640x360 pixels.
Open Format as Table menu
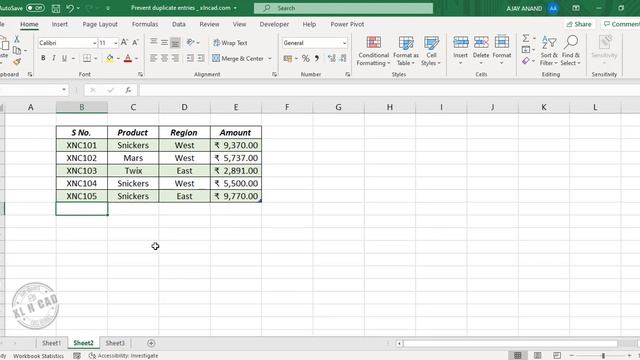click(x=406, y=51)
